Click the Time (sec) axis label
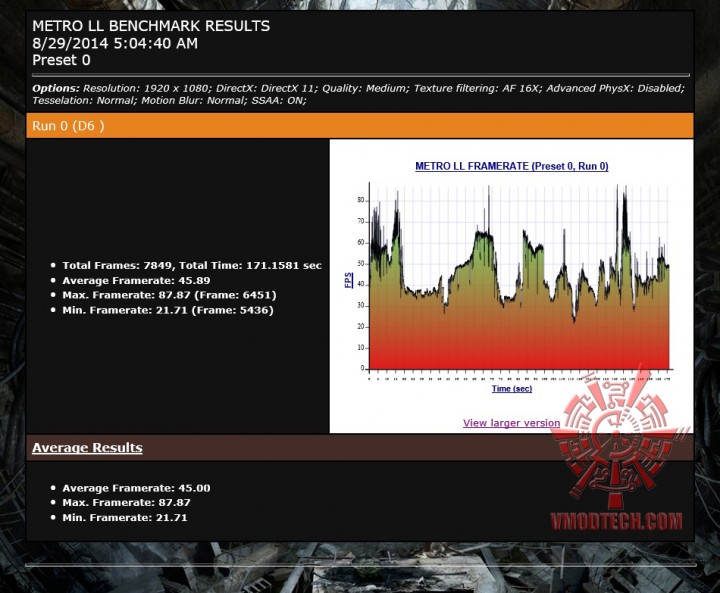The image size is (720, 593). [512, 389]
